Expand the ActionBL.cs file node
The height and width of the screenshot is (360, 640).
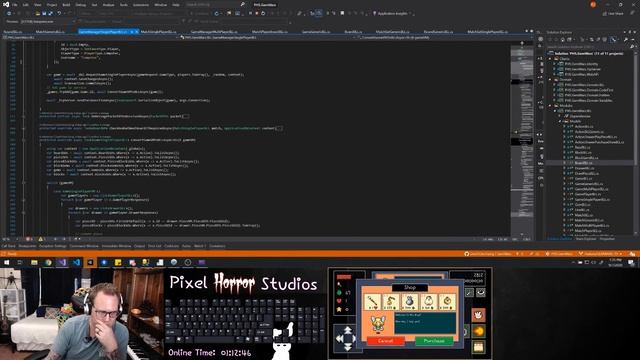click(x=564, y=127)
